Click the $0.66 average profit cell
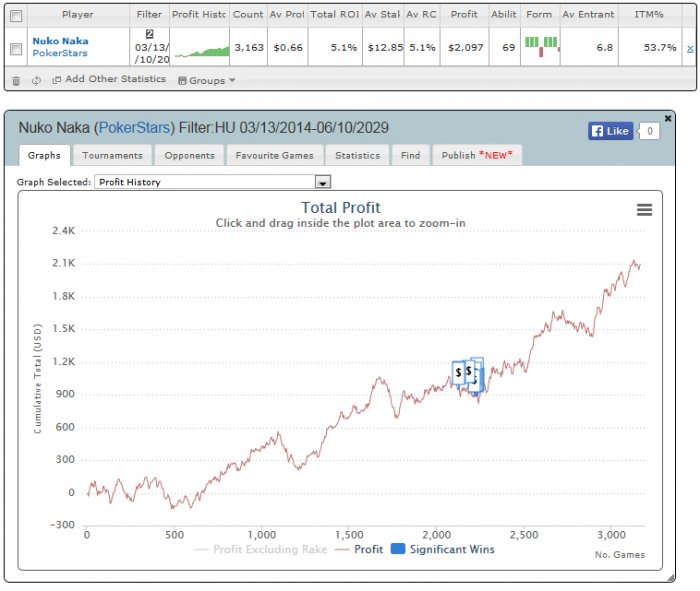700x591 pixels. (288, 48)
